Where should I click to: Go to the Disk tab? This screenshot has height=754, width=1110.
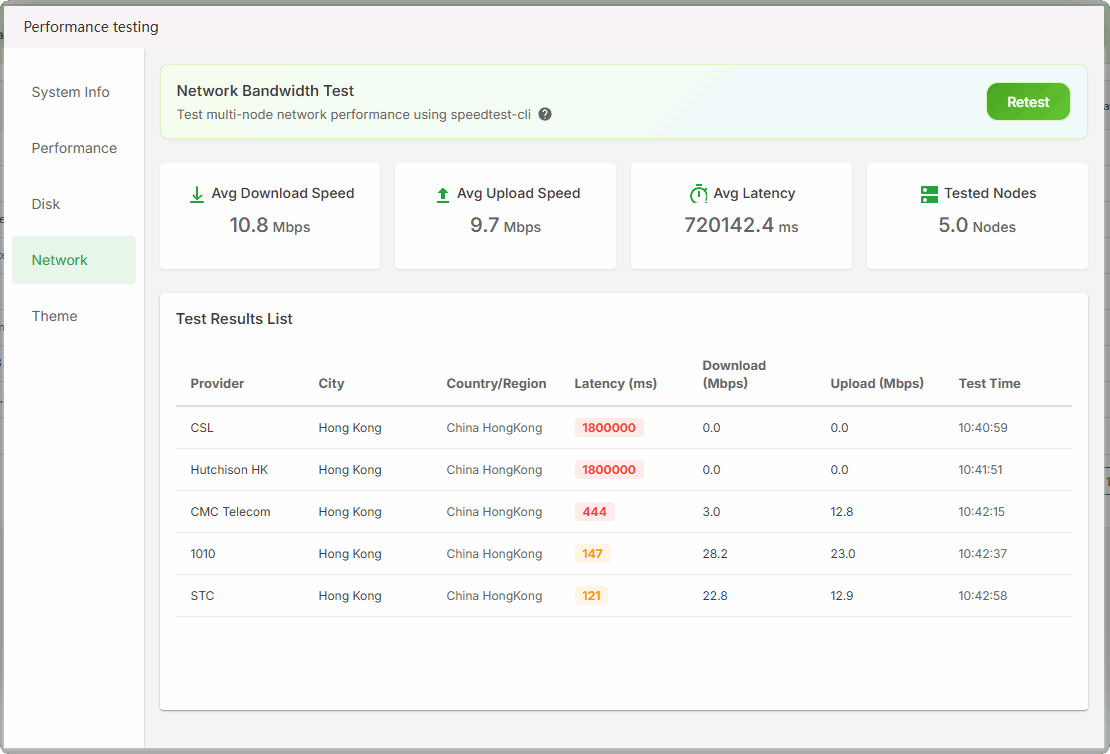(46, 204)
